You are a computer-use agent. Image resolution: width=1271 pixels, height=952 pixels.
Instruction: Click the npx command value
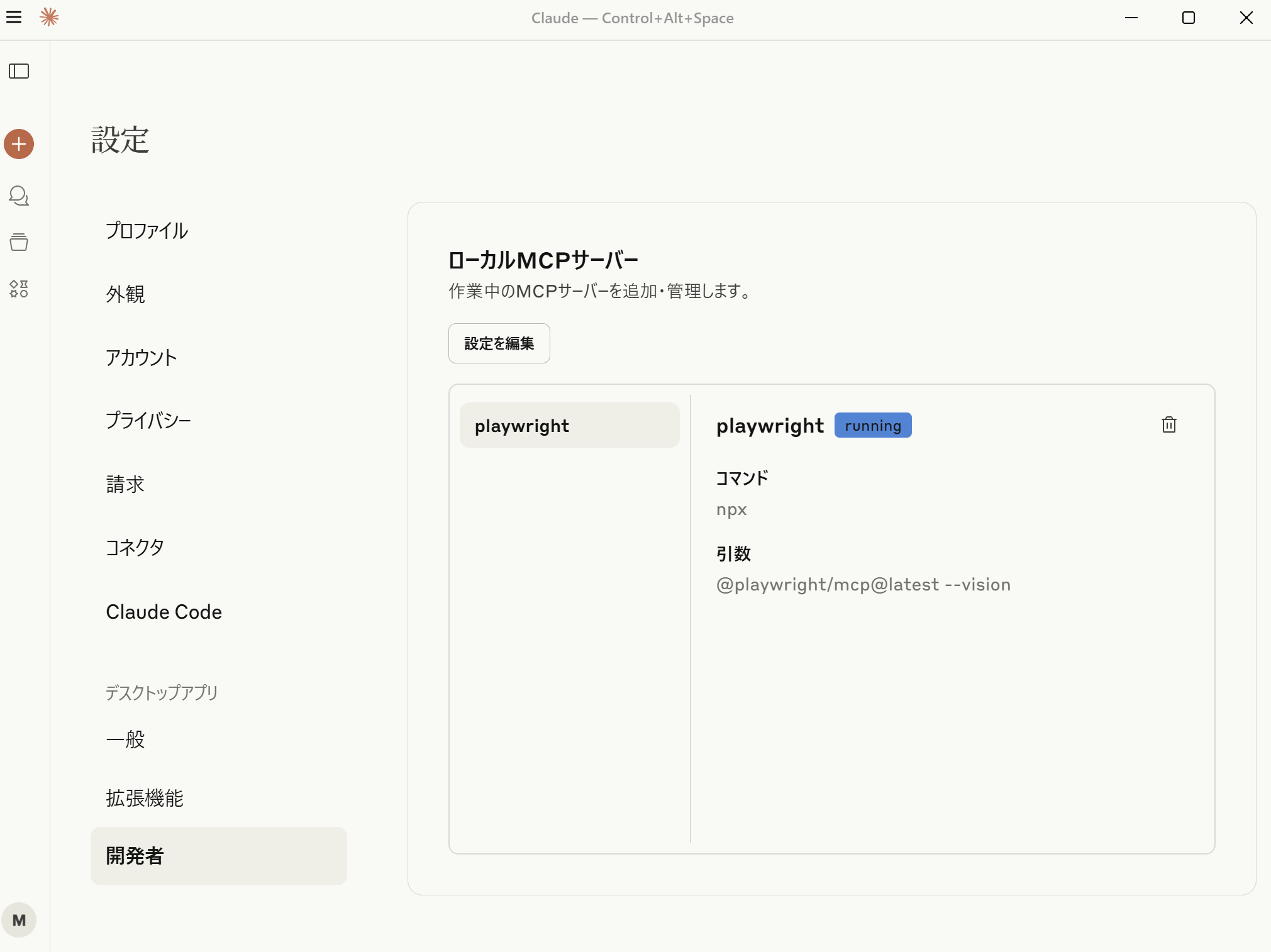coord(731,509)
